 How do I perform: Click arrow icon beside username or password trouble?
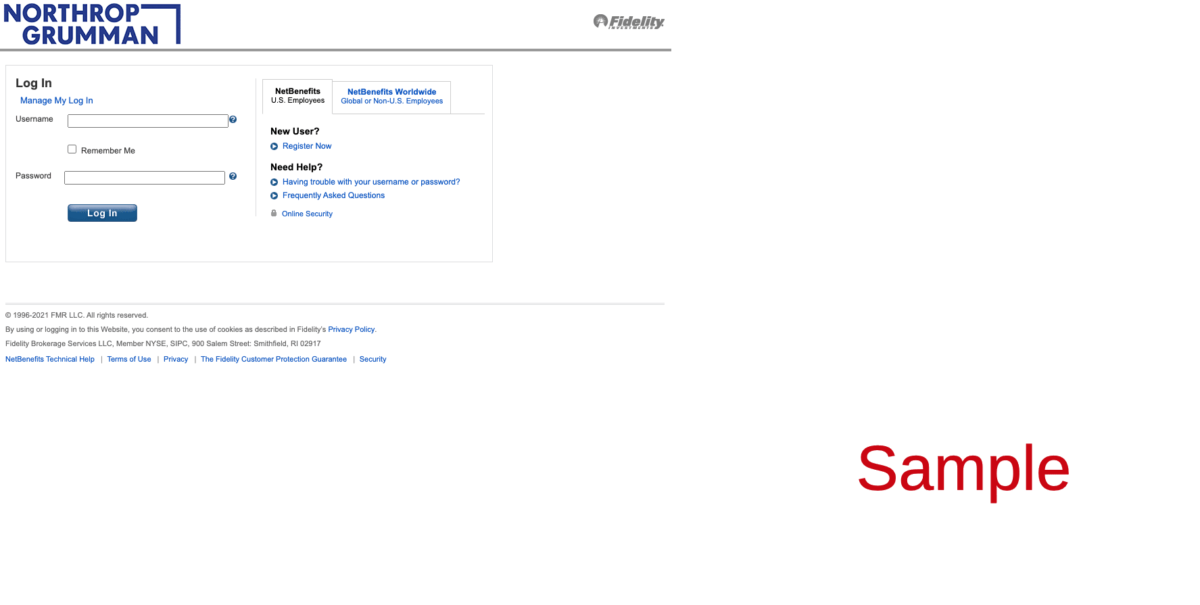(274, 182)
